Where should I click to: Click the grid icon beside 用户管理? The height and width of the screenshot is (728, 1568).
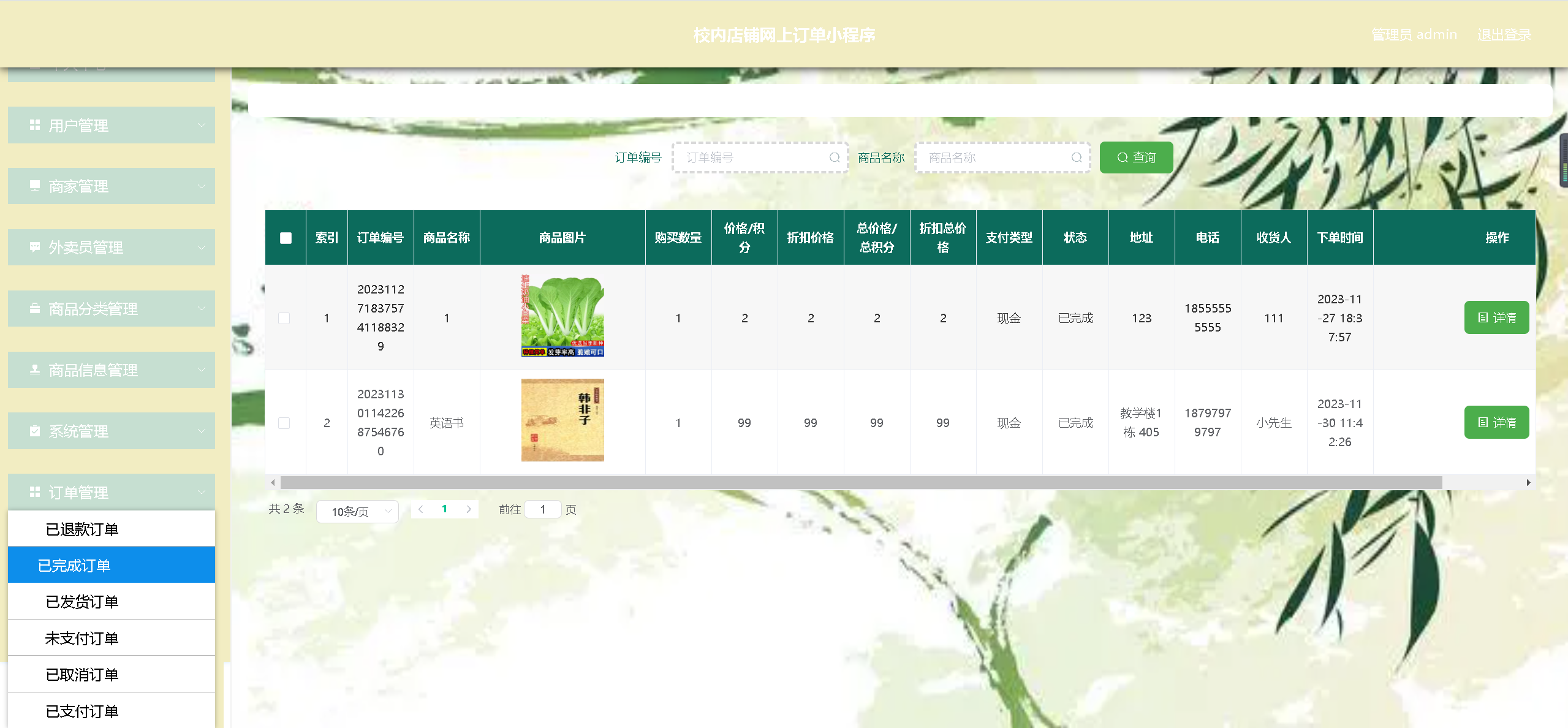tap(35, 125)
